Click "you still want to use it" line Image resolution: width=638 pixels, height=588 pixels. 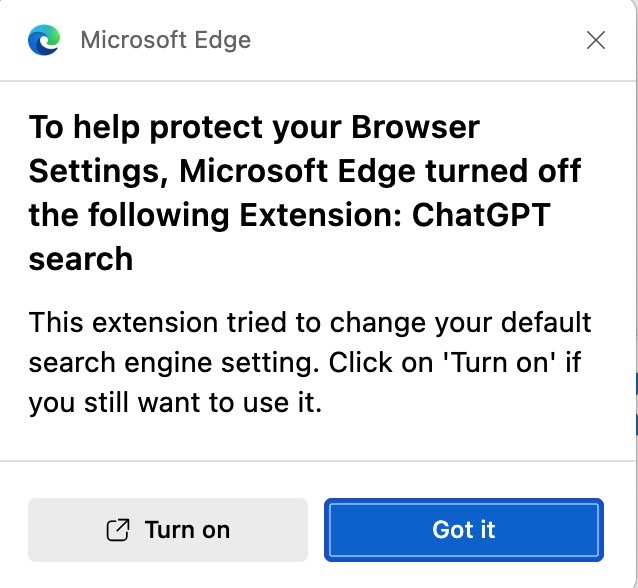click(175, 403)
